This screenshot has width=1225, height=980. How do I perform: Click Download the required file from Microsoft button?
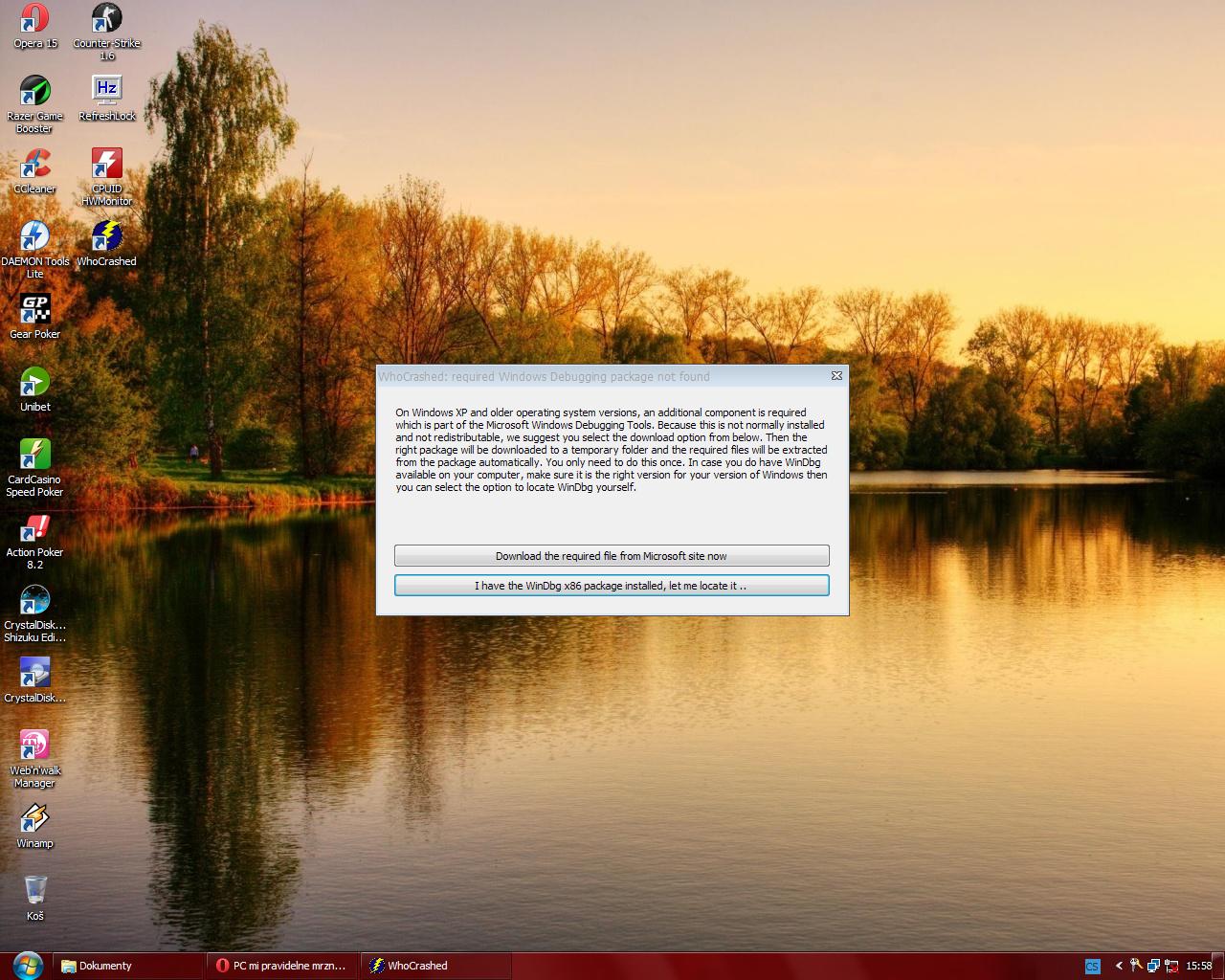pos(612,556)
